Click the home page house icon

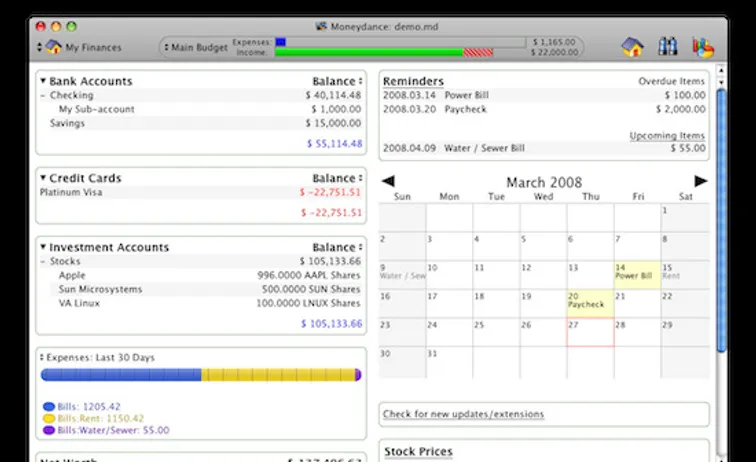pos(632,47)
